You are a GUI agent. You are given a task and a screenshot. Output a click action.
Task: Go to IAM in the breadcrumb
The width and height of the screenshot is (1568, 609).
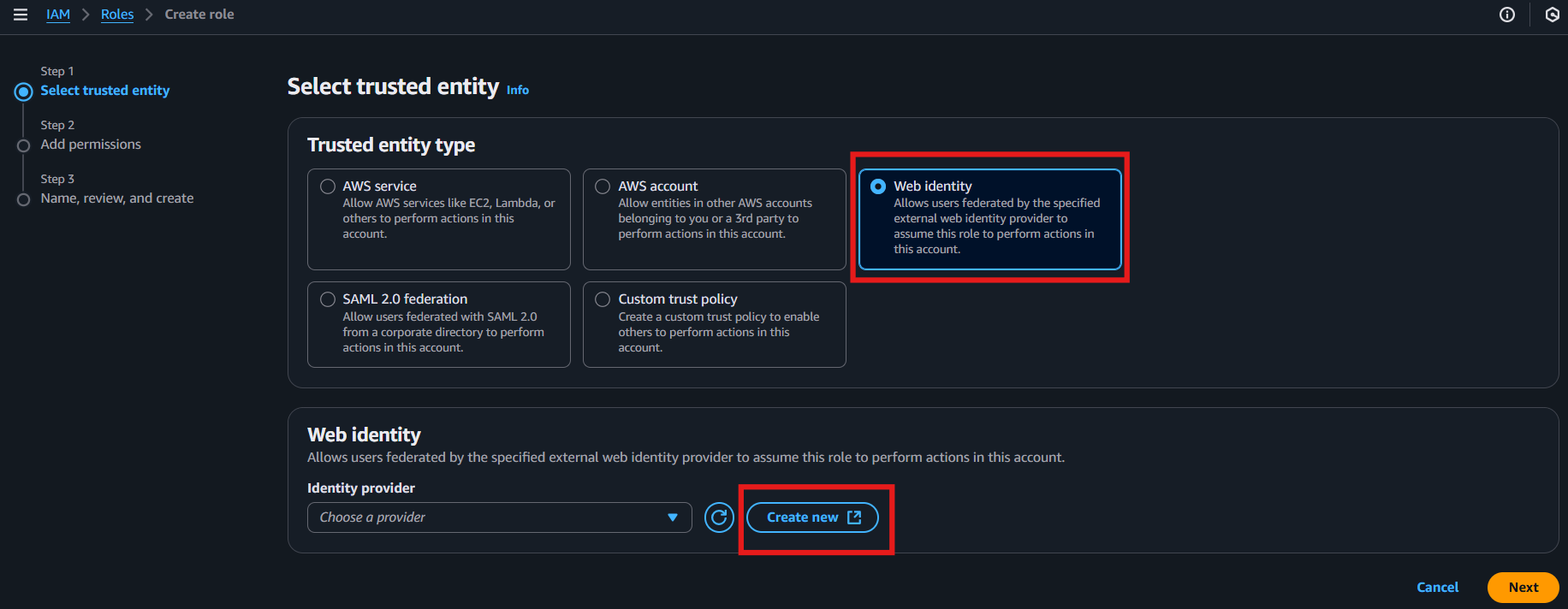58,15
